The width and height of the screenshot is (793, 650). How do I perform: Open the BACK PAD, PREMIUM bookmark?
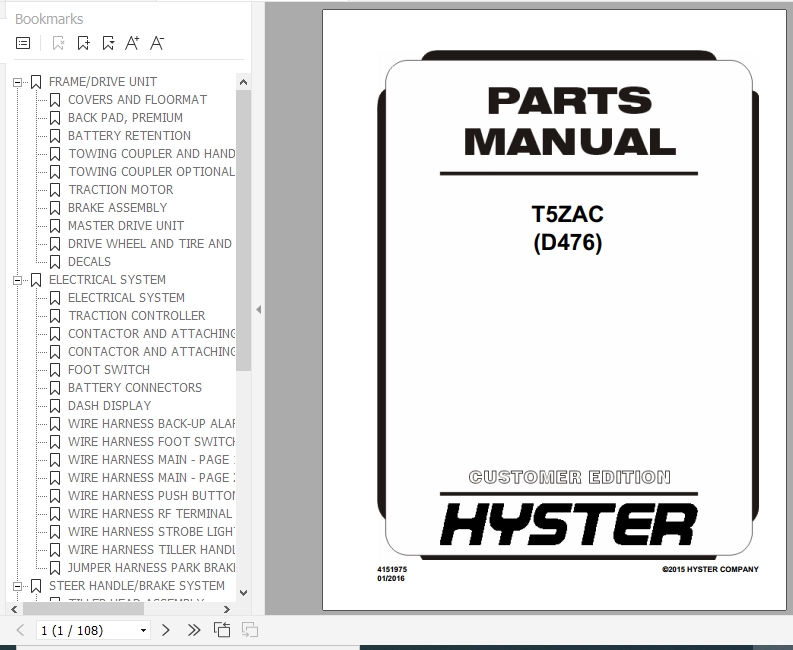(x=125, y=118)
